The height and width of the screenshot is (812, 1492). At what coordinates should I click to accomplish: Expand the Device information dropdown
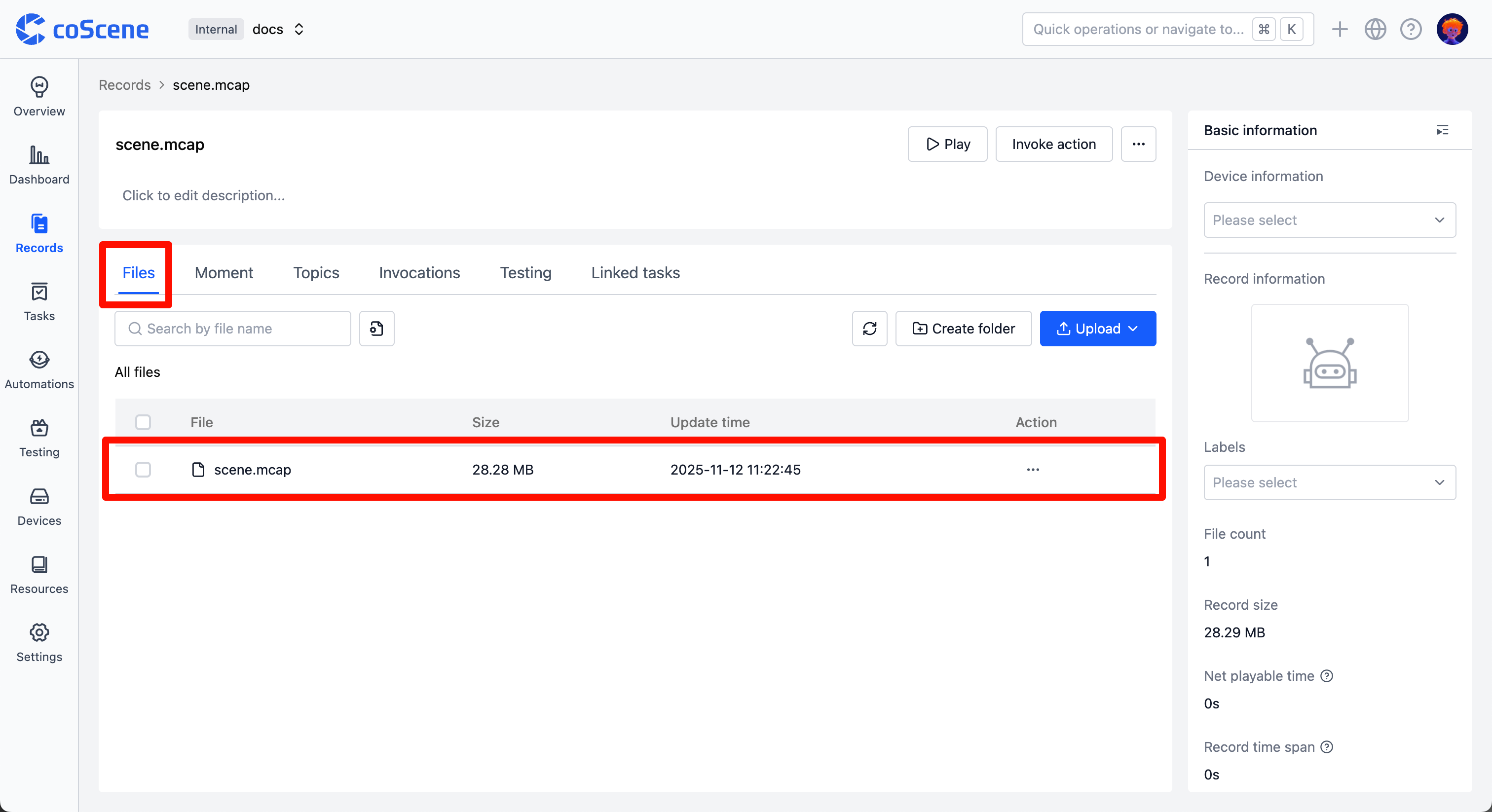point(1329,220)
